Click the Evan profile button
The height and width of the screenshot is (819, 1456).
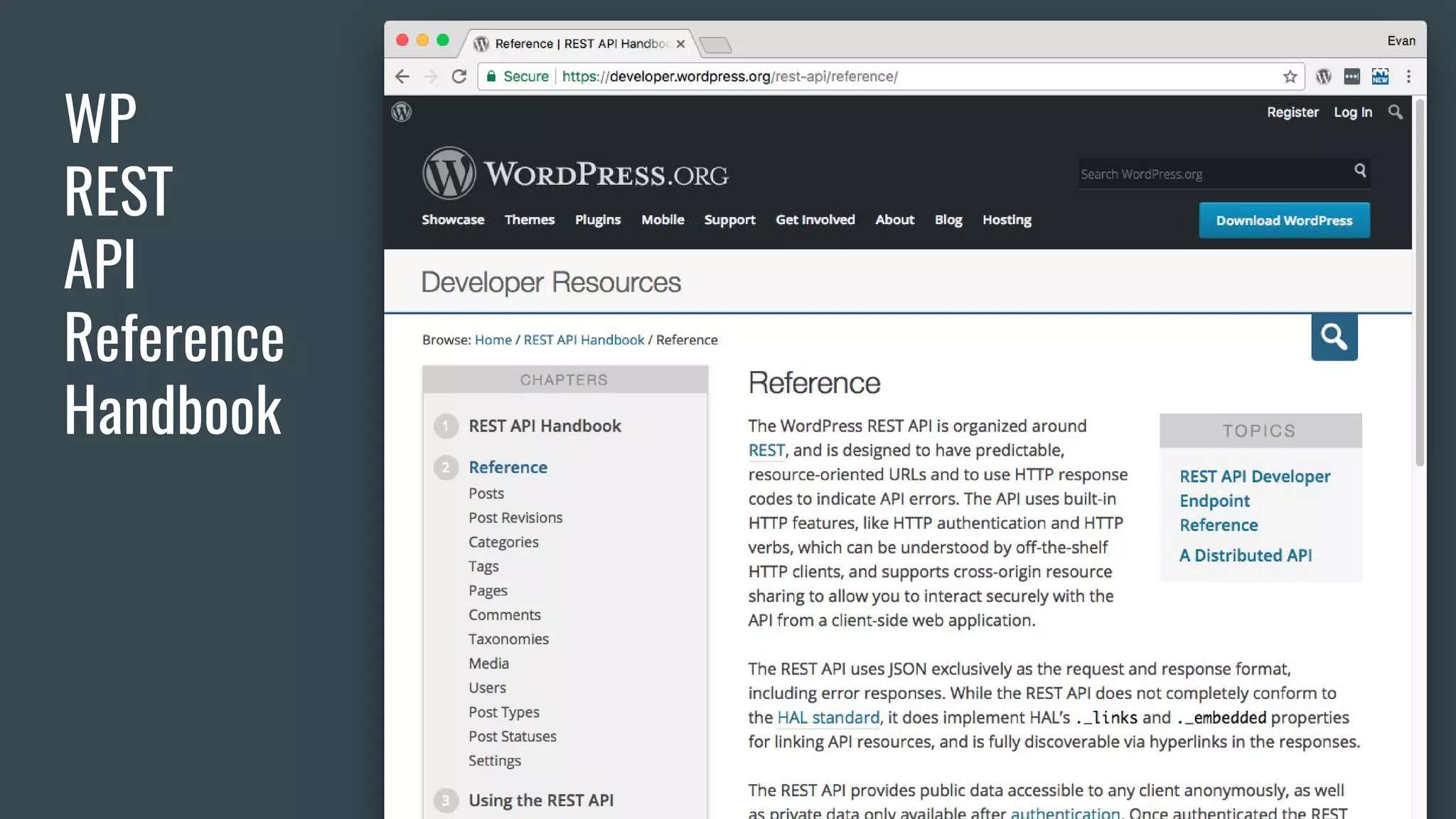tap(1401, 41)
